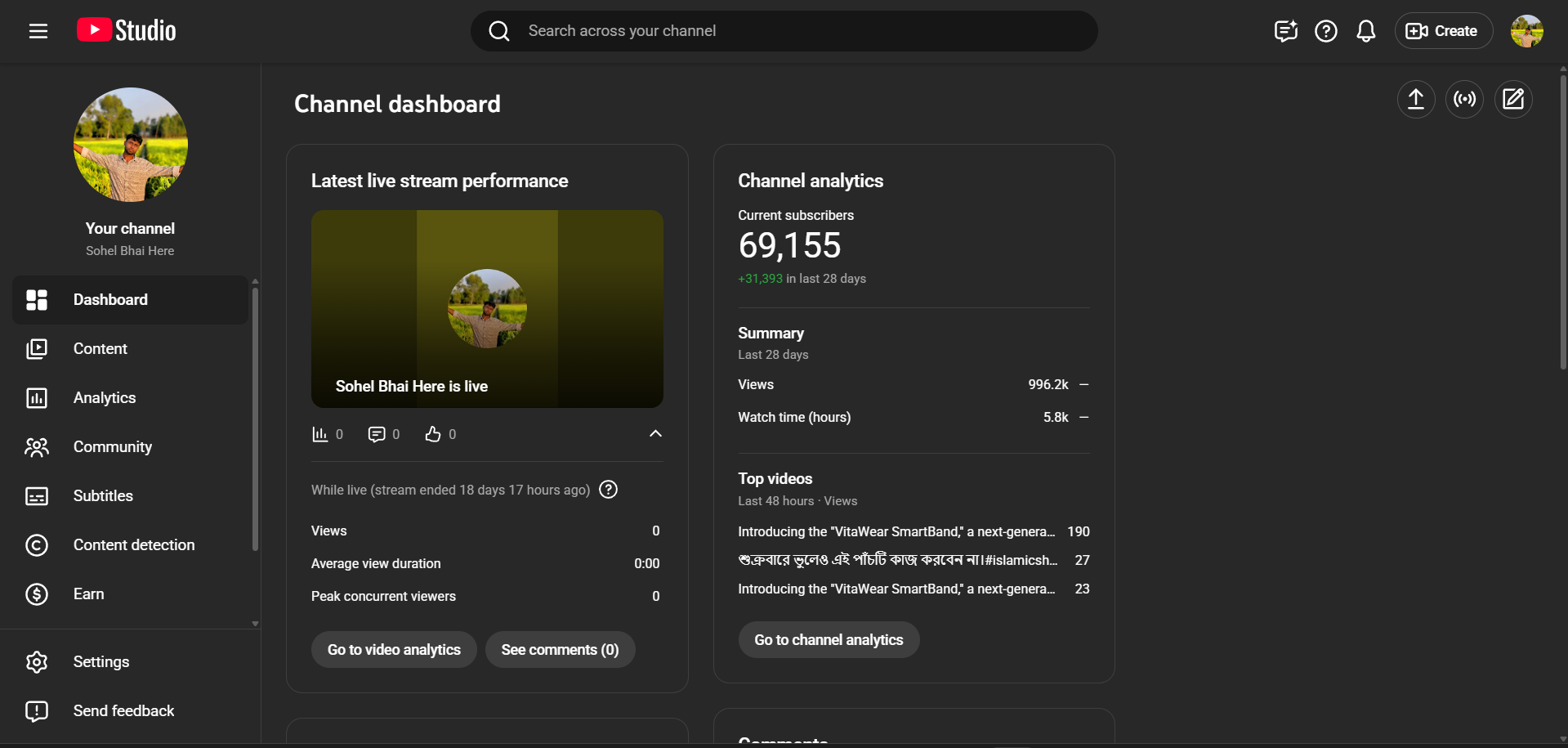
Task: Open the notifications bell
Action: click(1365, 31)
